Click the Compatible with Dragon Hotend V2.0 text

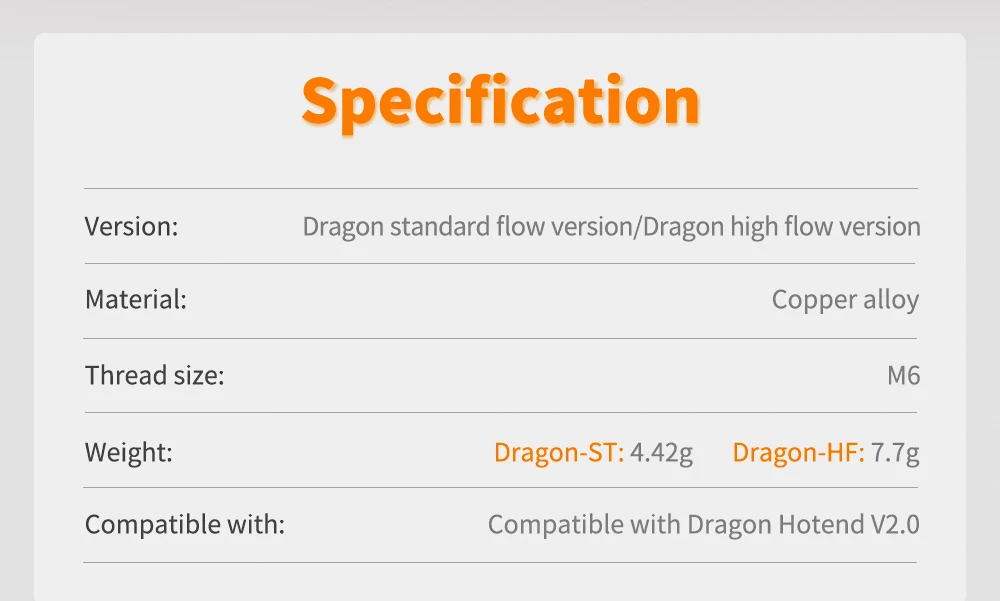(x=703, y=524)
